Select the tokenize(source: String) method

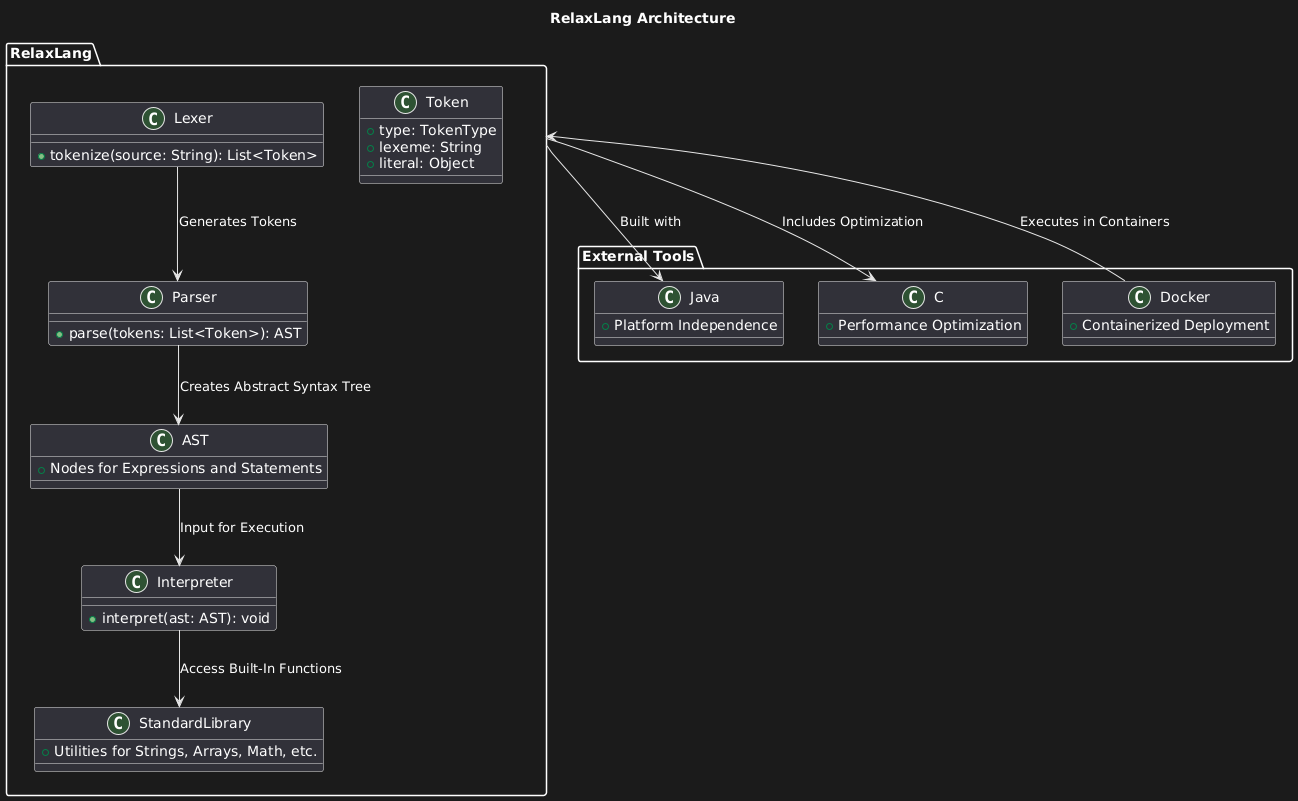pyautogui.click(x=183, y=155)
